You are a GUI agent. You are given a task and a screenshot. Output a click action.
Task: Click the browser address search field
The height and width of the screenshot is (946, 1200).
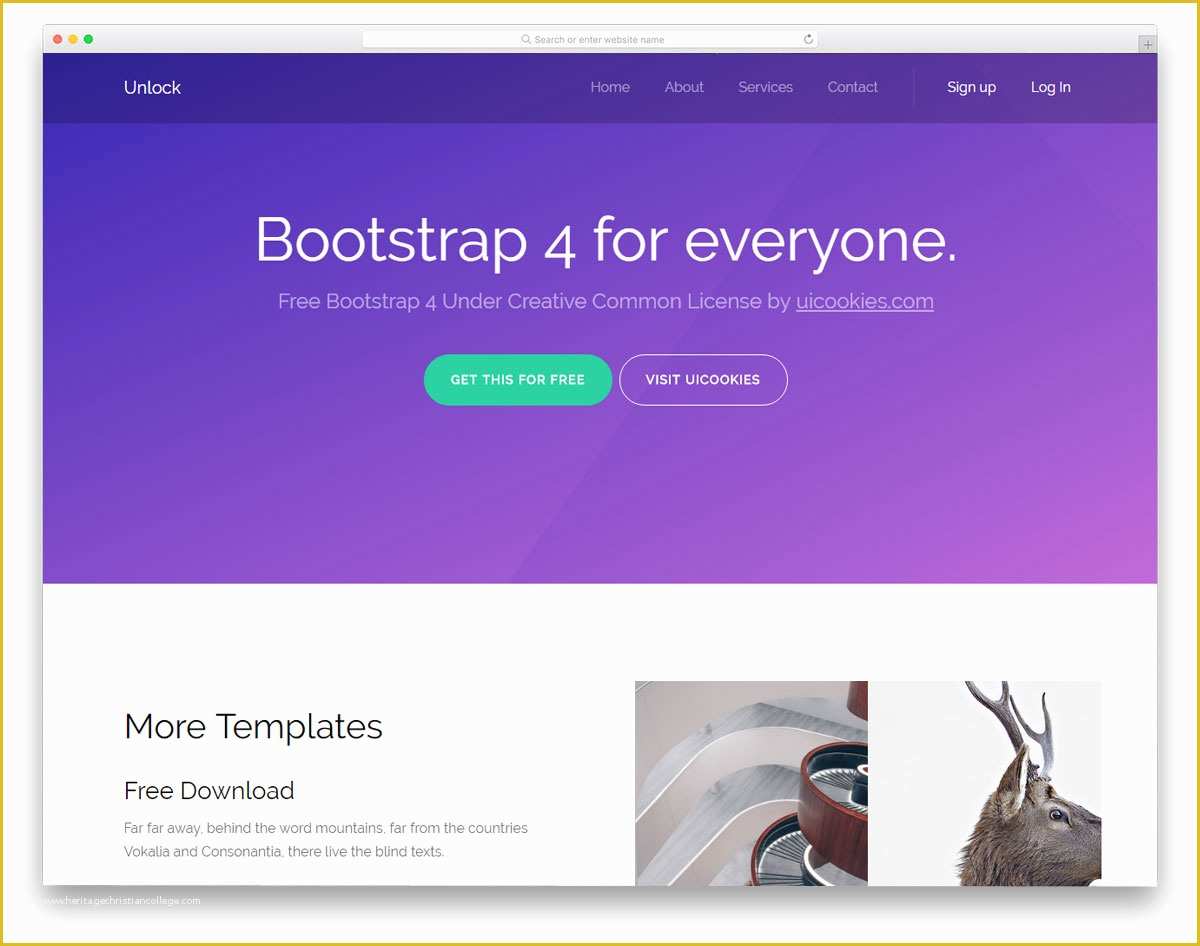pos(590,39)
